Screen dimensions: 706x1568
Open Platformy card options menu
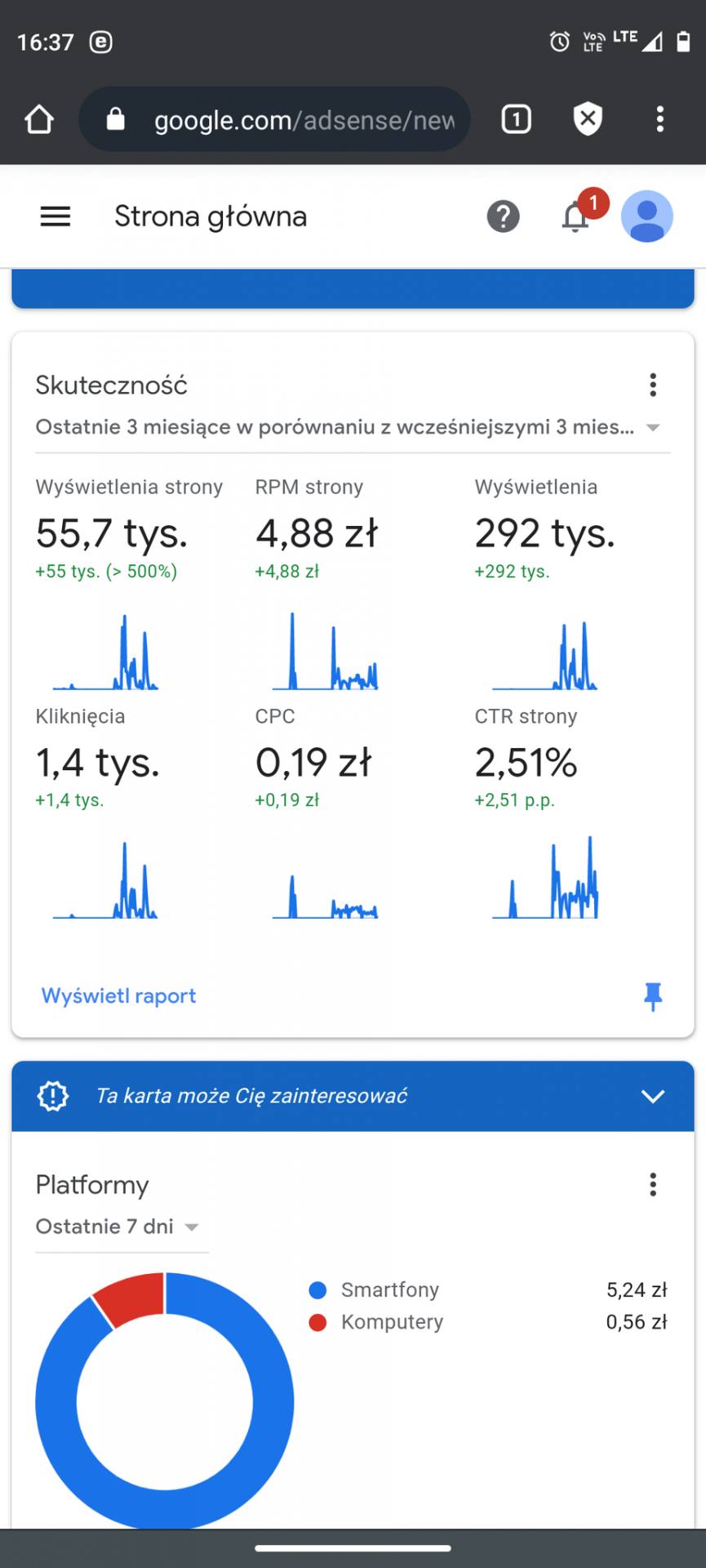[x=653, y=1184]
